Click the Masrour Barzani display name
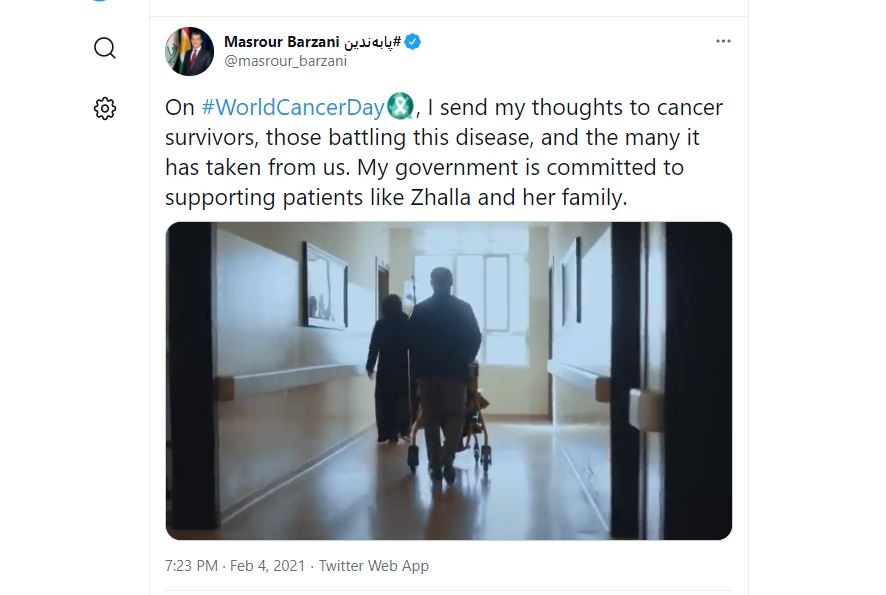 coord(281,42)
